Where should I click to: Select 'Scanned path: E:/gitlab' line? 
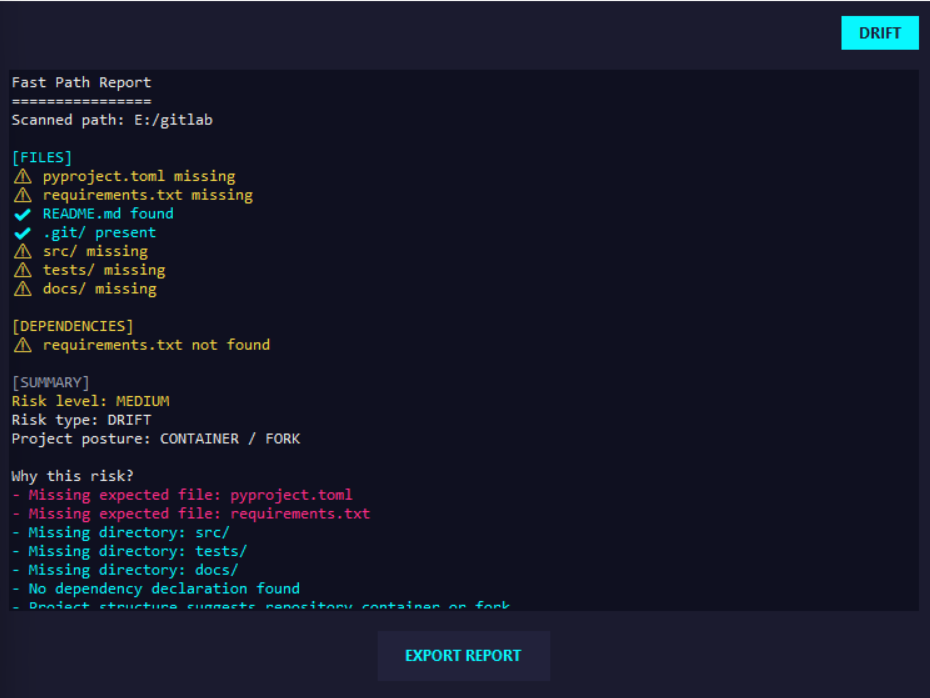coord(112,120)
